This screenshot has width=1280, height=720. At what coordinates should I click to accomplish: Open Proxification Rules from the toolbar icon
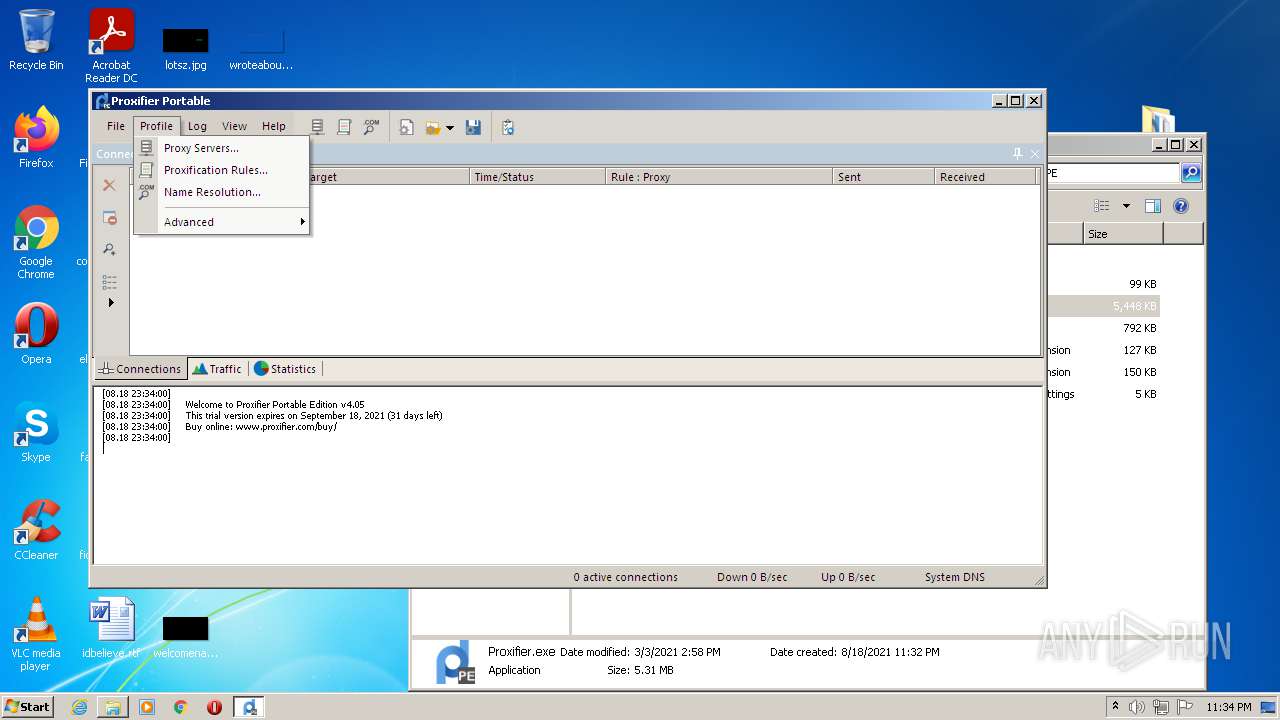coord(344,127)
